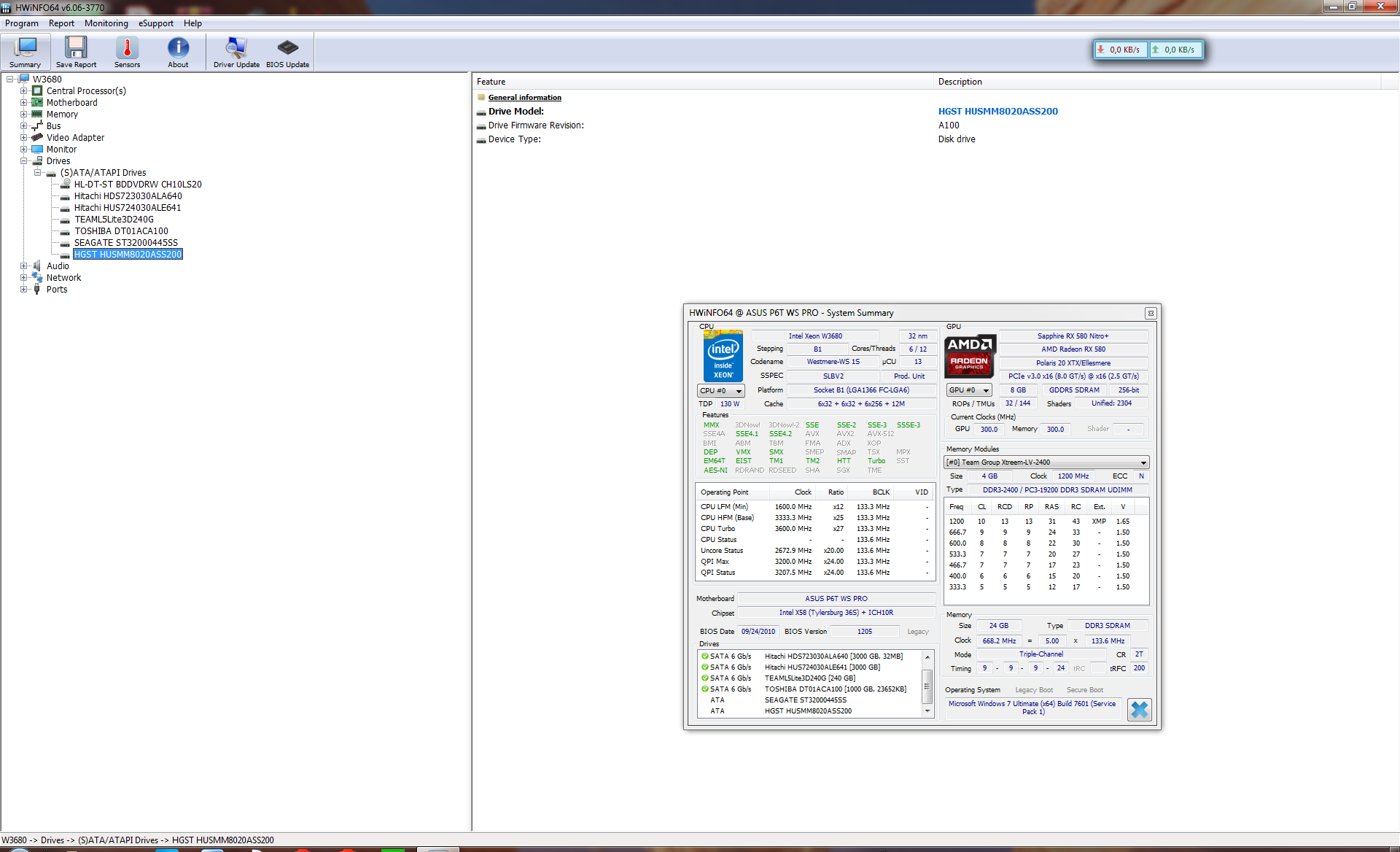
Task: Open the CPU #0 selector dropdown
Action: point(720,391)
